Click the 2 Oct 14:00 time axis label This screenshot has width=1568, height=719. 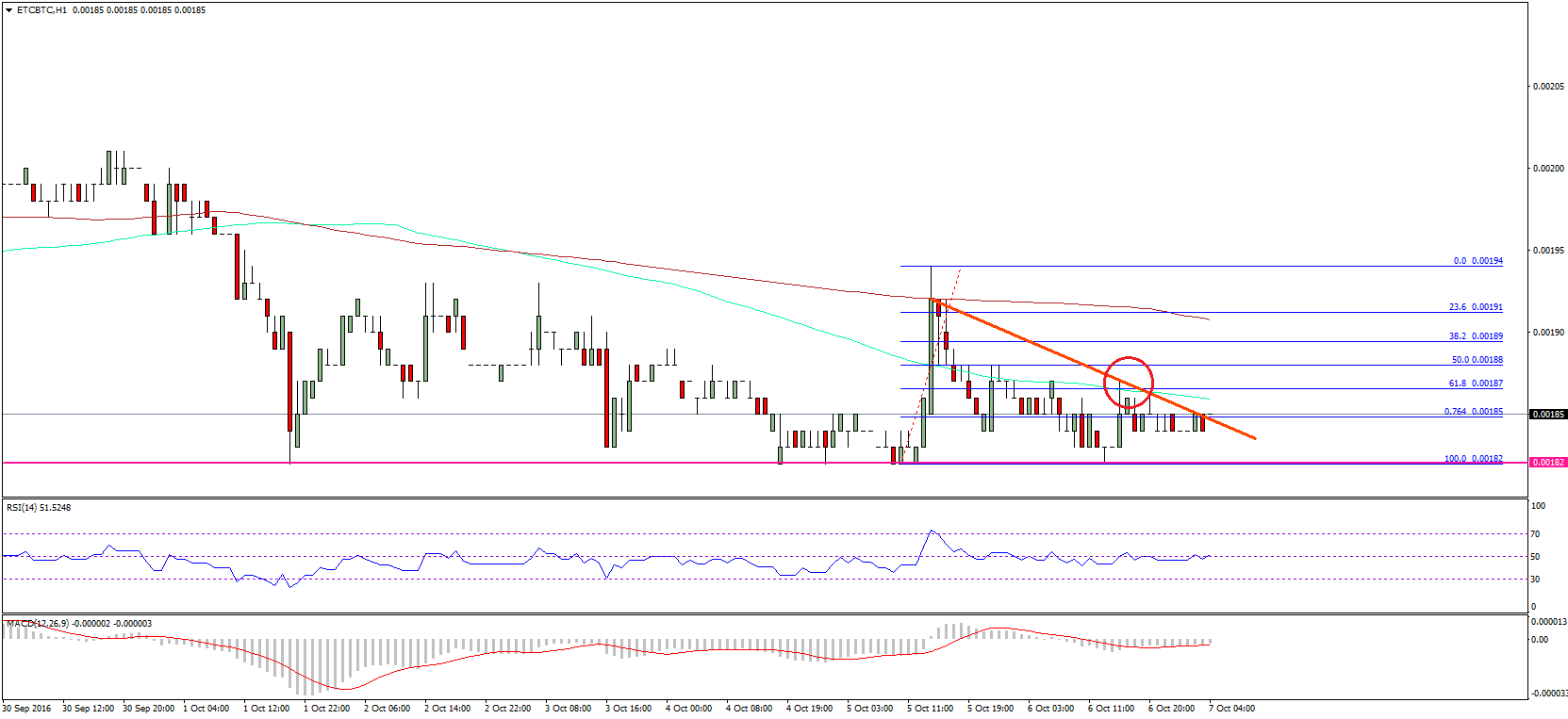(448, 709)
